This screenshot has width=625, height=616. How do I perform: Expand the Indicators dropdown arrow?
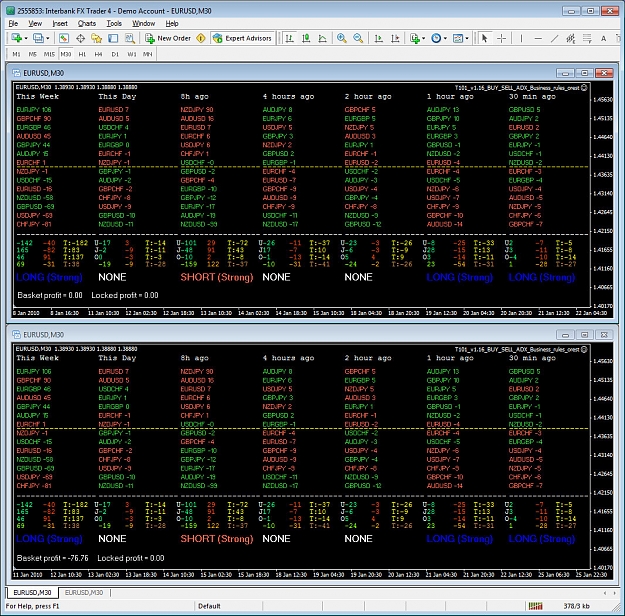click(x=423, y=39)
